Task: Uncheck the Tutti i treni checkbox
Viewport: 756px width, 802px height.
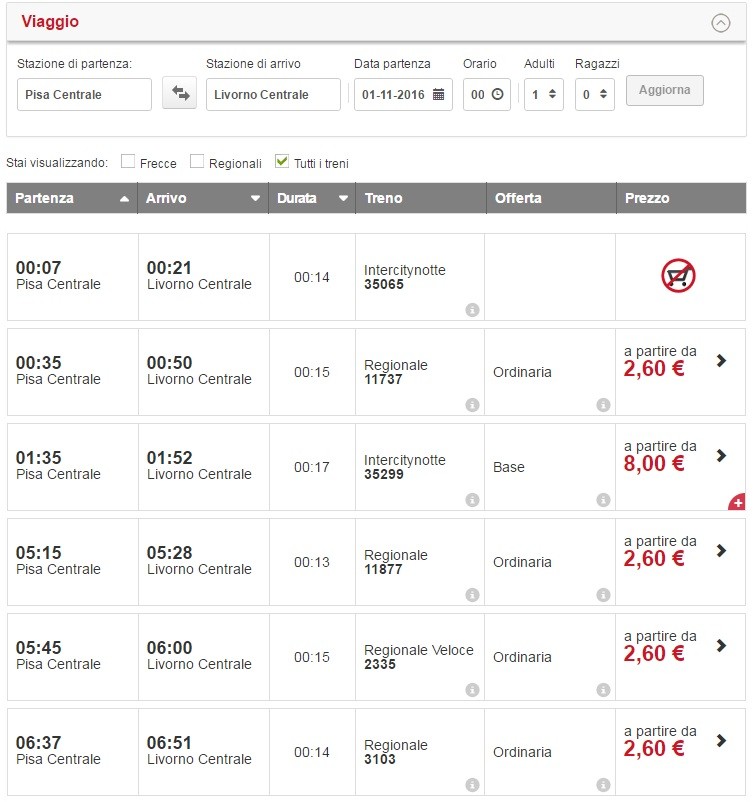Action: pyautogui.click(x=282, y=162)
